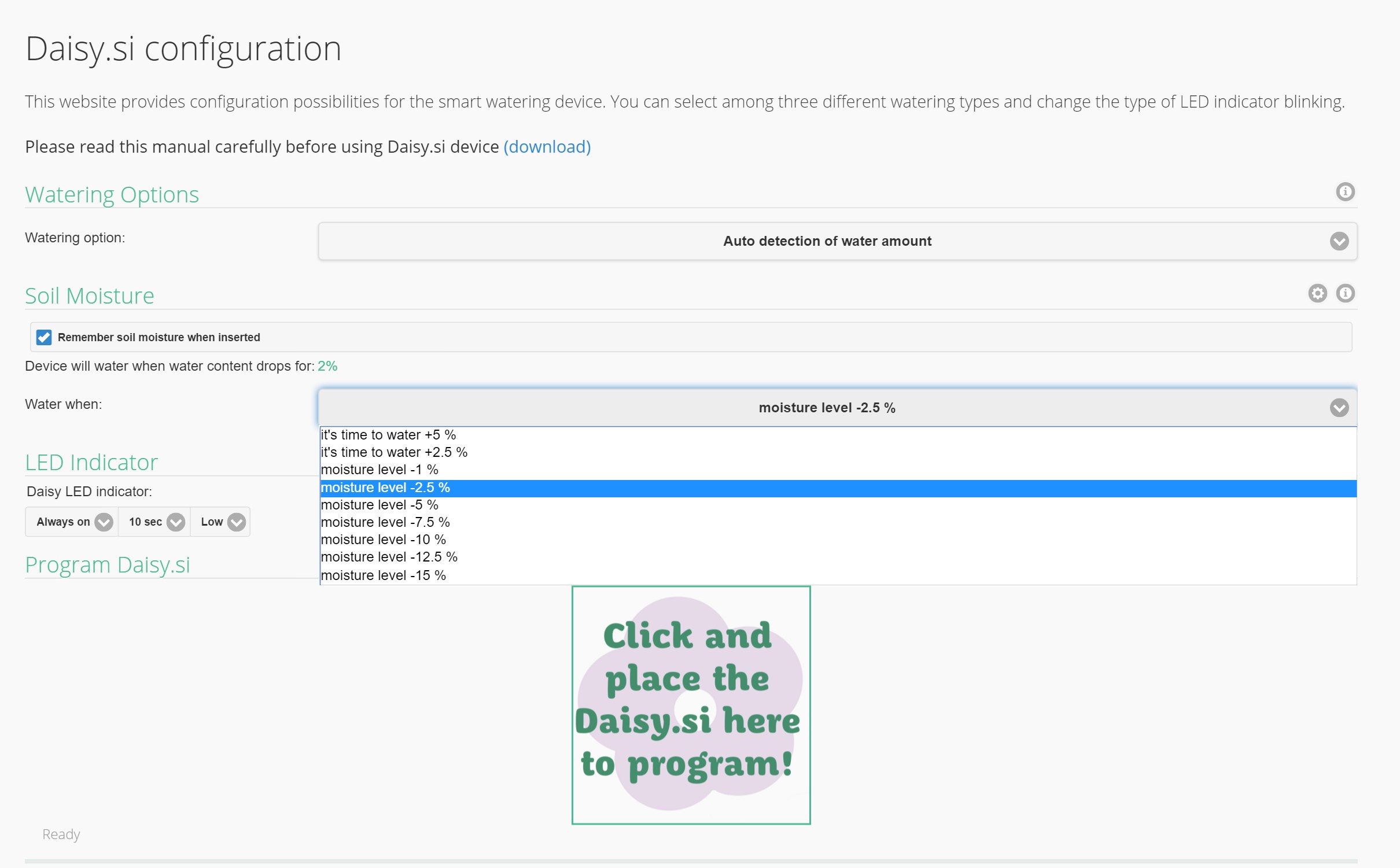Viewport: 1400px width, 868px height.
Task: Open the 10 sec interval dropdown
Action: tap(154, 522)
